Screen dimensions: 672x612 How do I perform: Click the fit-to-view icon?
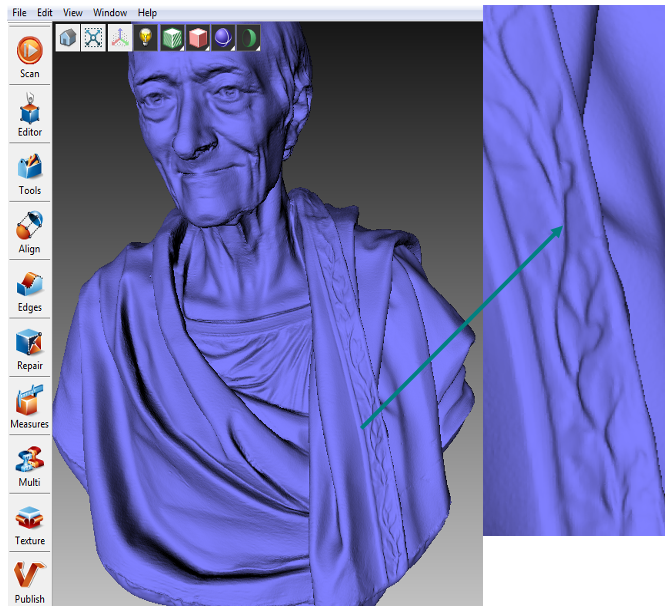click(x=94, y=38)
